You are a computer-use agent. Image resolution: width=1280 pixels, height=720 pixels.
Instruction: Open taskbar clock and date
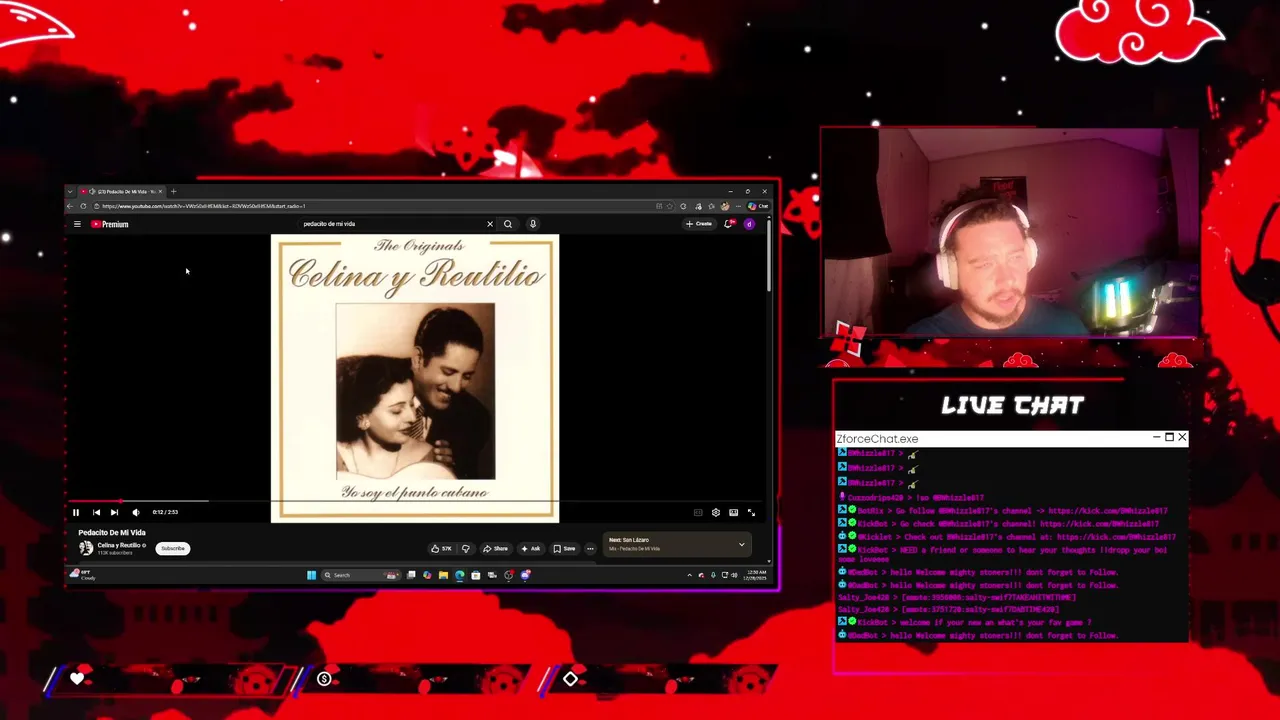tap(757, 575)
